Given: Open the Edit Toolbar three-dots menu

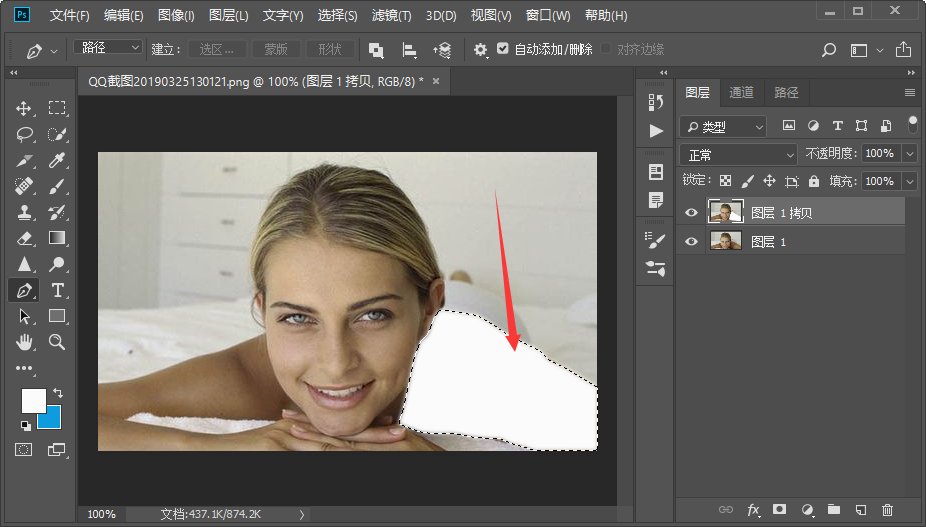Looking at the screenshot, I should coord(24,368).
